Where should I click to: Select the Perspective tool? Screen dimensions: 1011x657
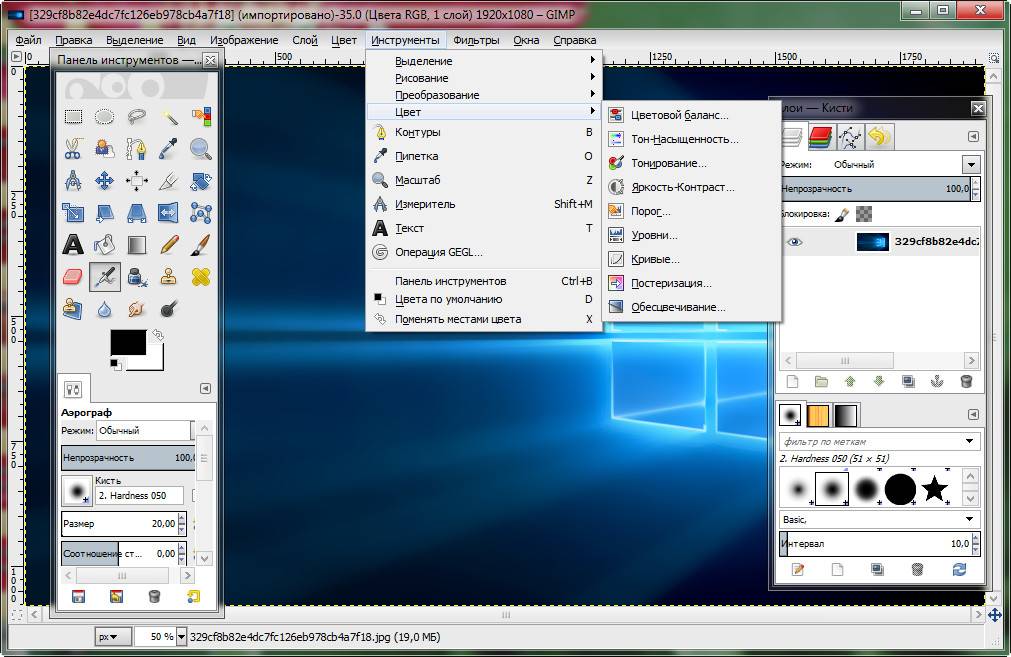137,213
